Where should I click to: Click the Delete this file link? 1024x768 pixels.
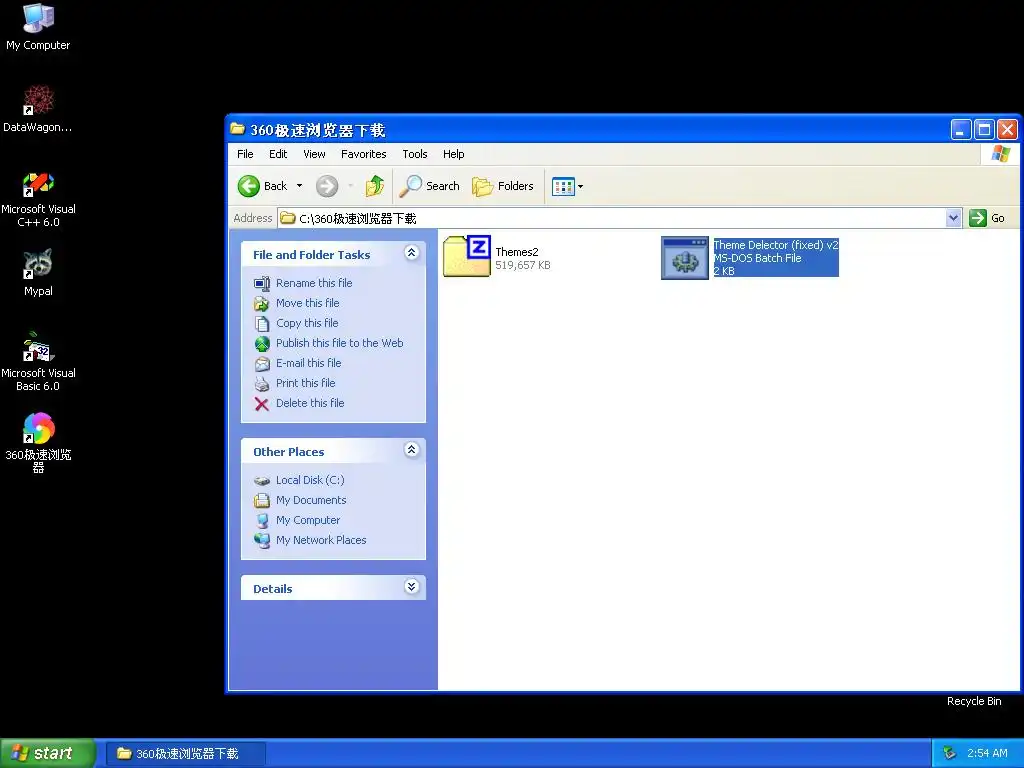(310, 404)
